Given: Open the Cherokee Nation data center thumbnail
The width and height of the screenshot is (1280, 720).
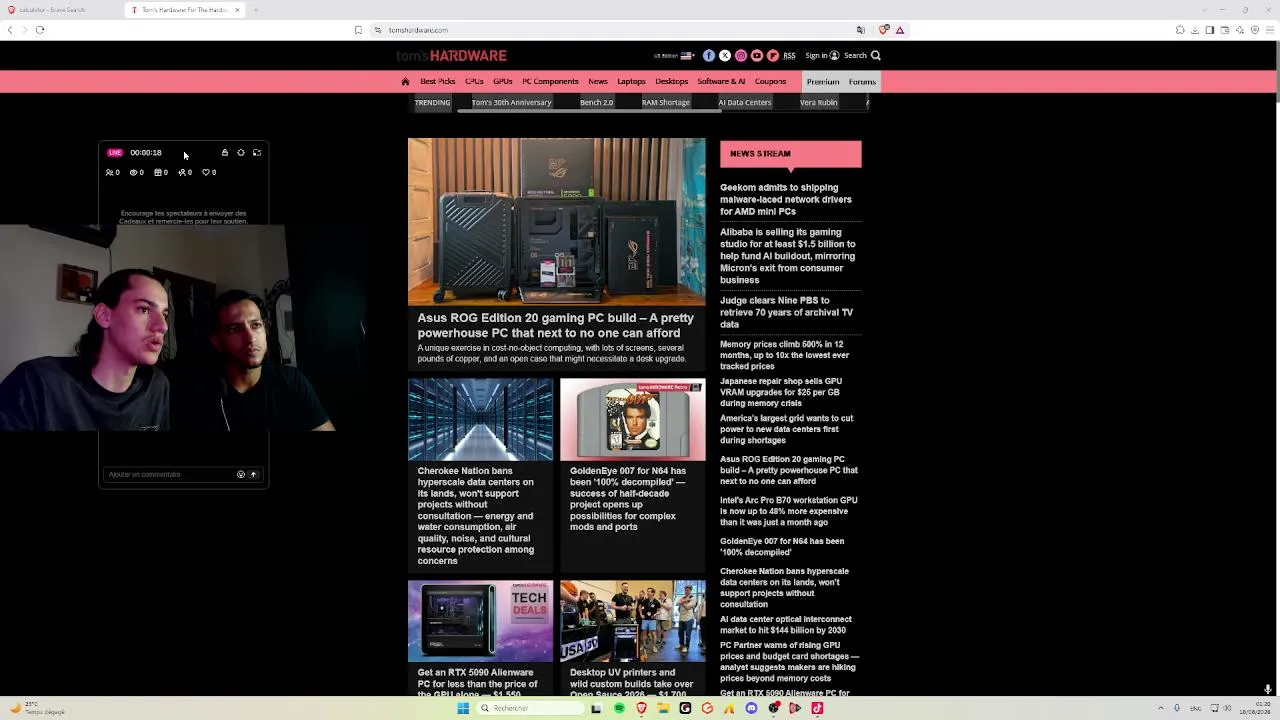Looking at the screenshot, I should coord(480,419).
